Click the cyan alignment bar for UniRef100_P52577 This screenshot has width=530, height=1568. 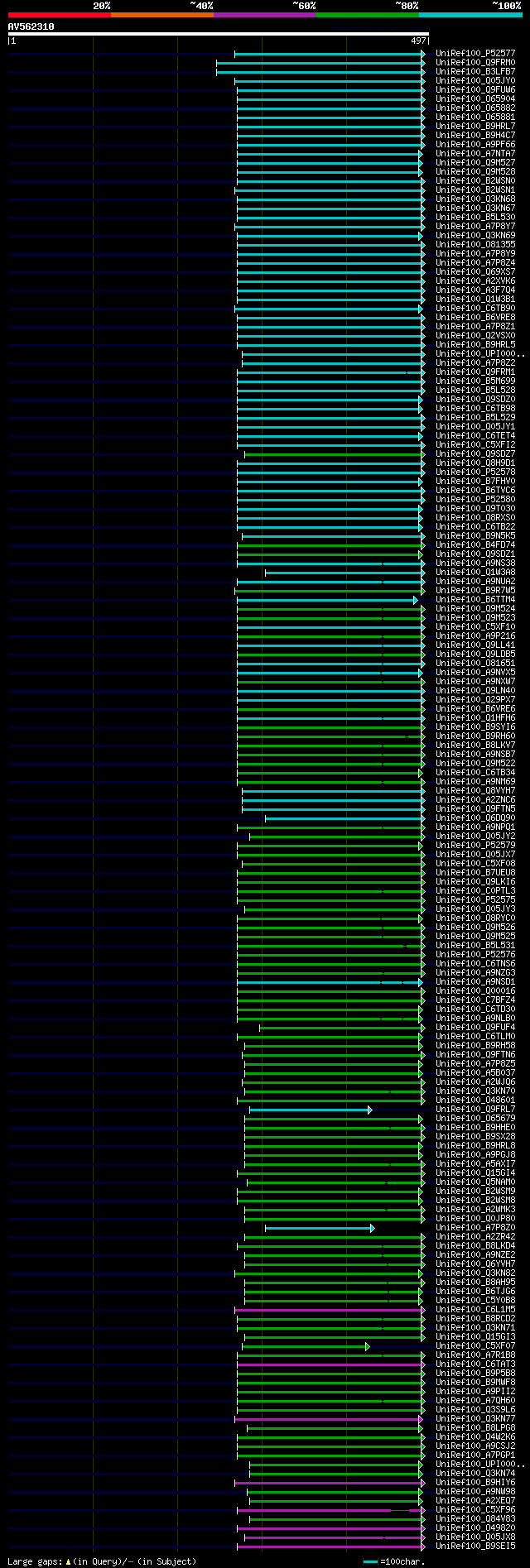pyautogui.click(x=330, y=54)
